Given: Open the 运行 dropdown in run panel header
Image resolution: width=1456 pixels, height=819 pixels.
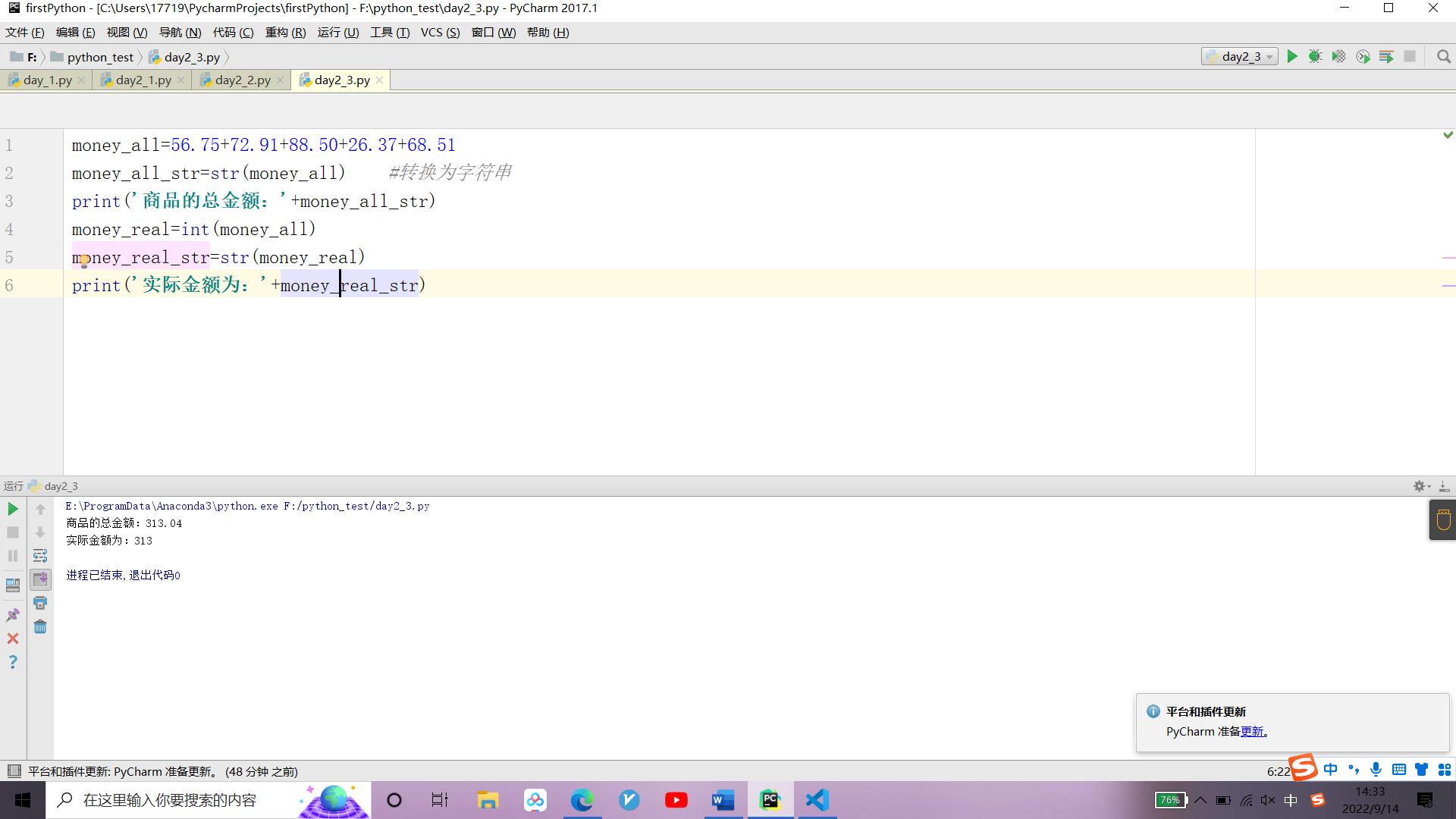Looking at the screenshot, I should (14, 486).
